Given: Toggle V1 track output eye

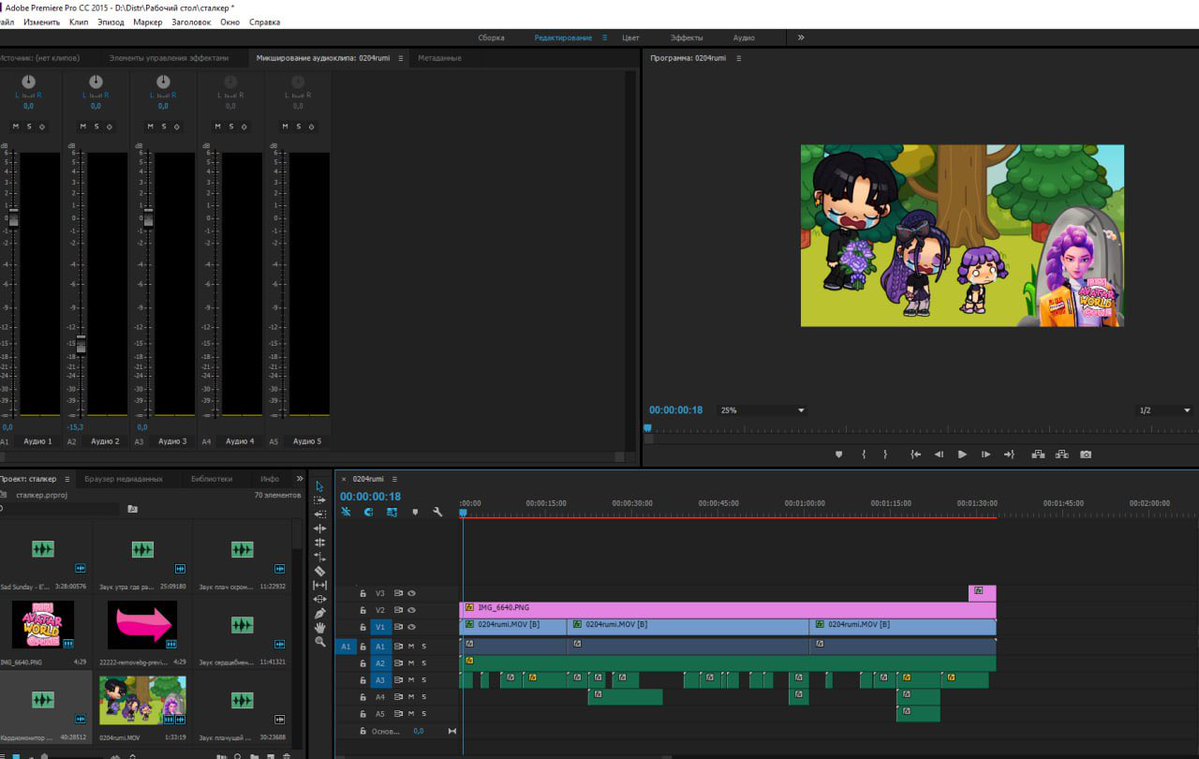Looking at the screenshot, I should coord(411,627).
